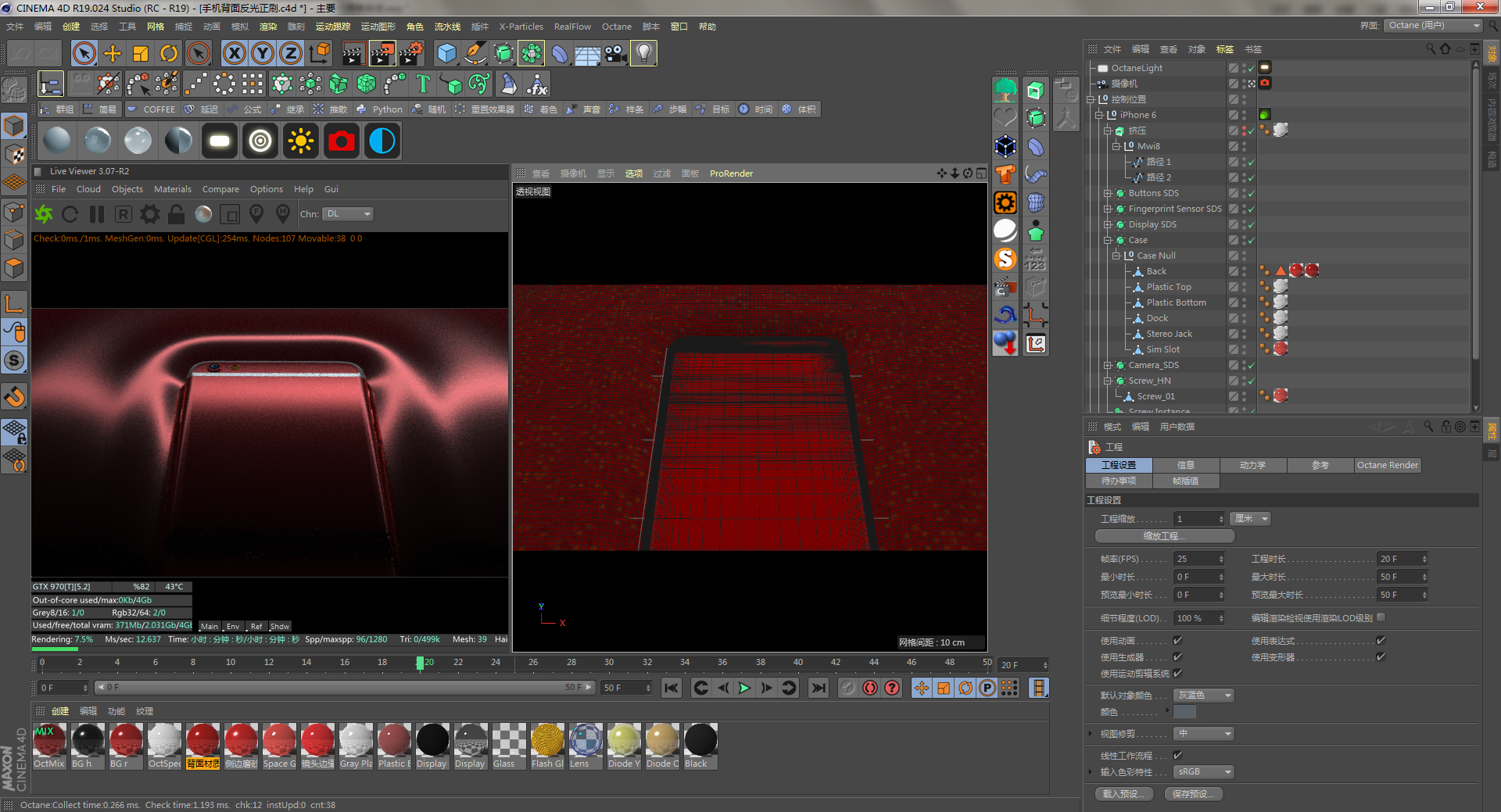
Task: Go to start of animation
Action: [671, 688]
